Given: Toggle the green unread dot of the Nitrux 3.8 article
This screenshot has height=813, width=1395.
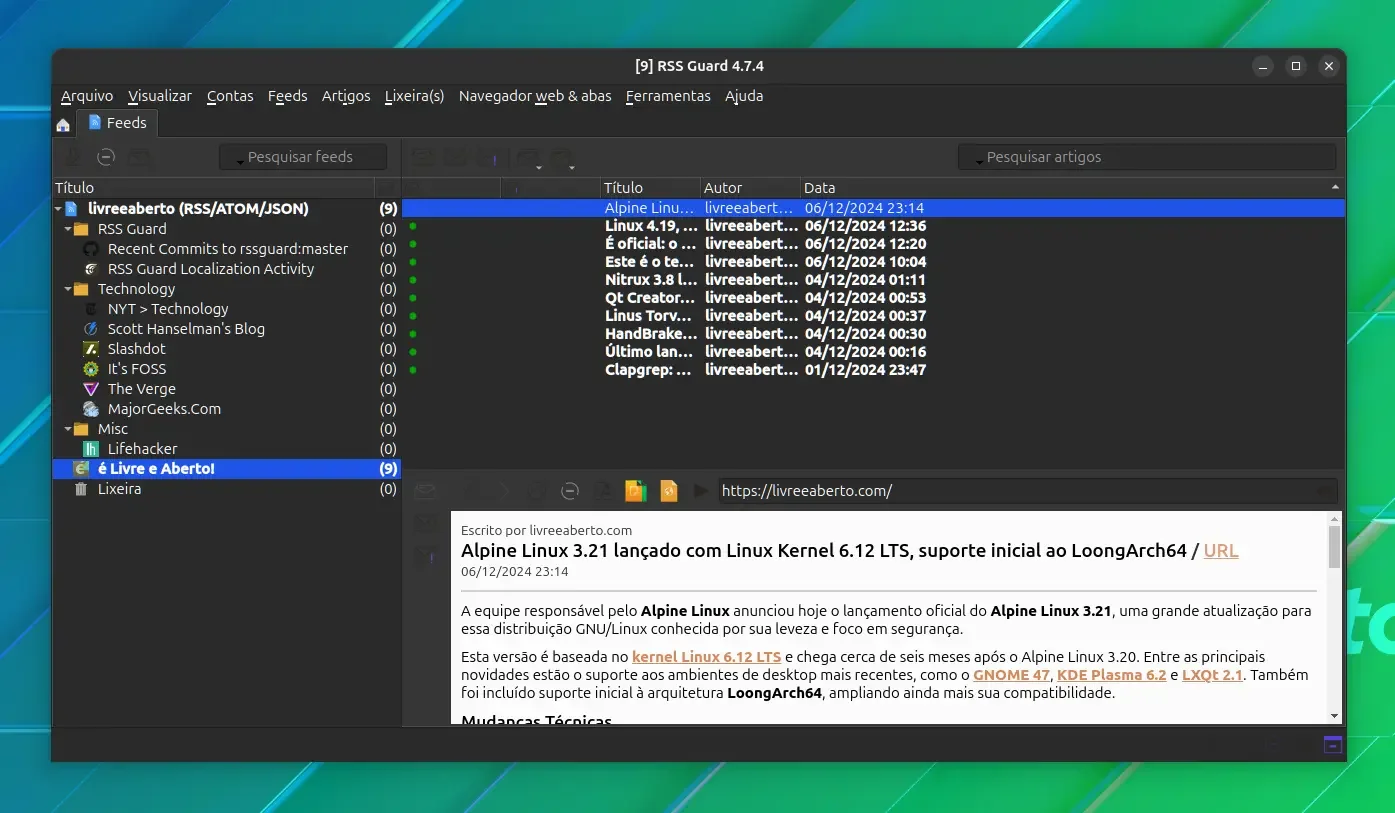Looking at the screenshot, I should point(413,280).
